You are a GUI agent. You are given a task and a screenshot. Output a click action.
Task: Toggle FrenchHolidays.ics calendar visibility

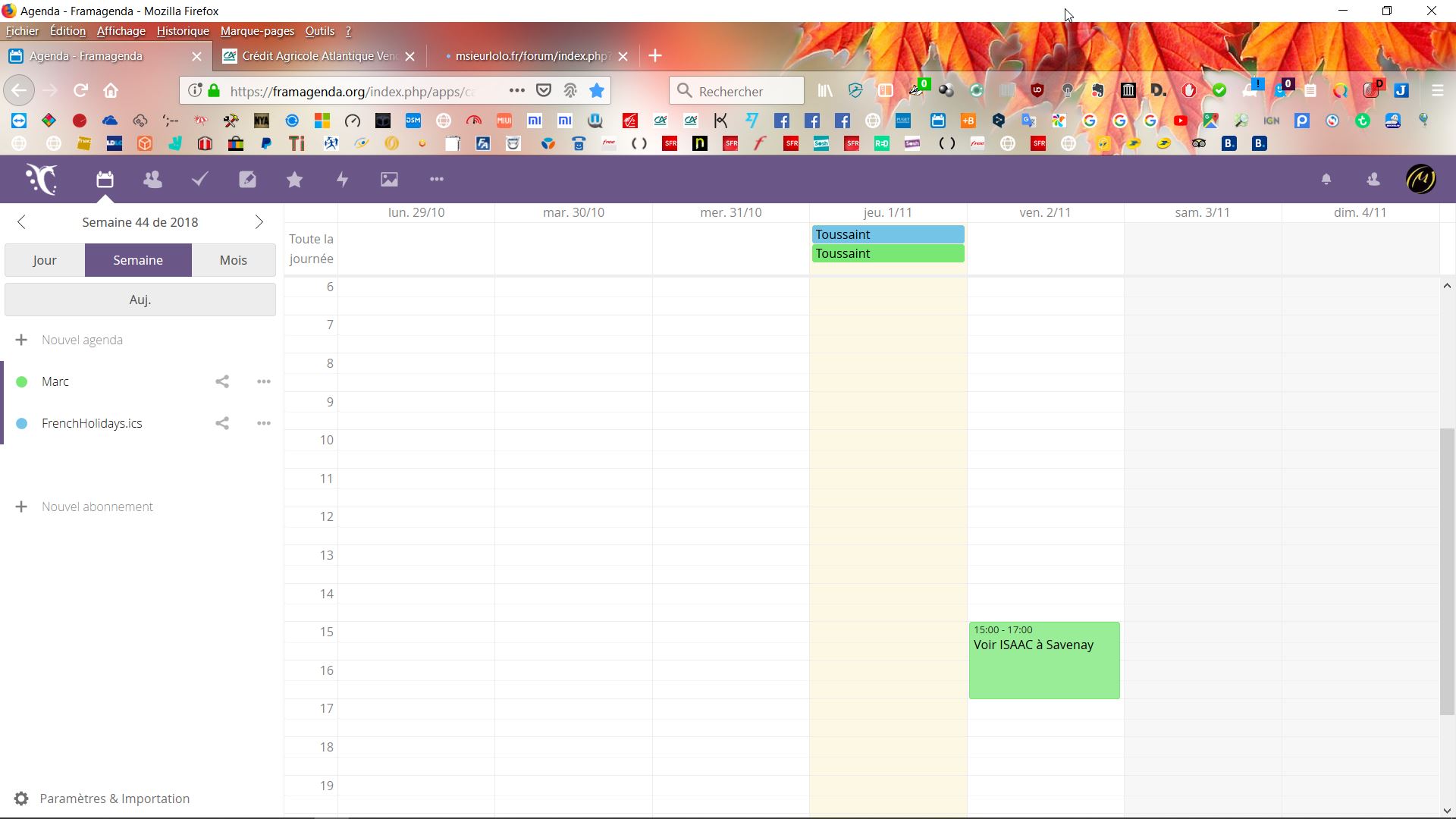click(x=22, y=424)
